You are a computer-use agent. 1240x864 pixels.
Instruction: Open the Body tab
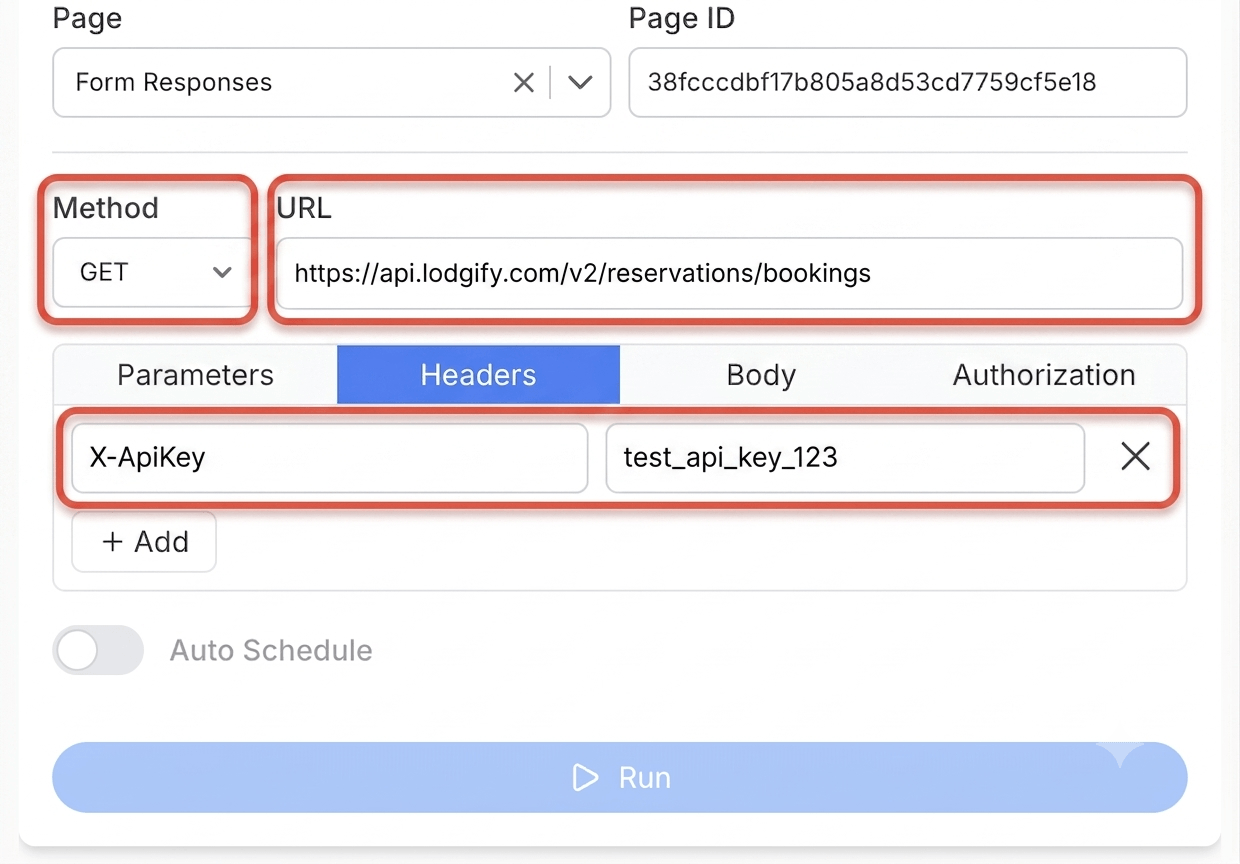click(x=761, y=375)
